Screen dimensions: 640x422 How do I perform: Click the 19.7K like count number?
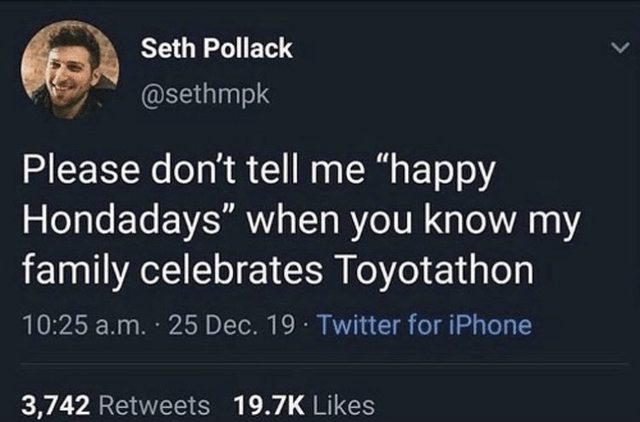[x=269, y=405]
